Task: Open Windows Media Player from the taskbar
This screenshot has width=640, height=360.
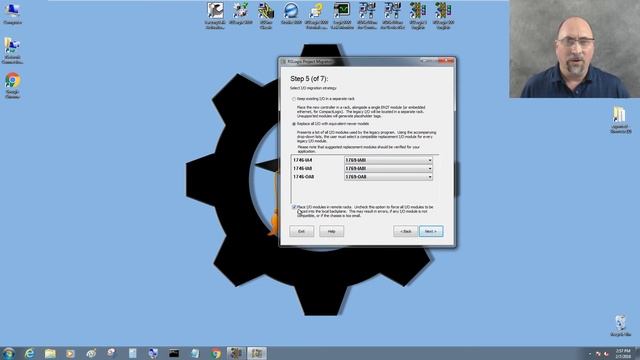Action: [71, 353]
